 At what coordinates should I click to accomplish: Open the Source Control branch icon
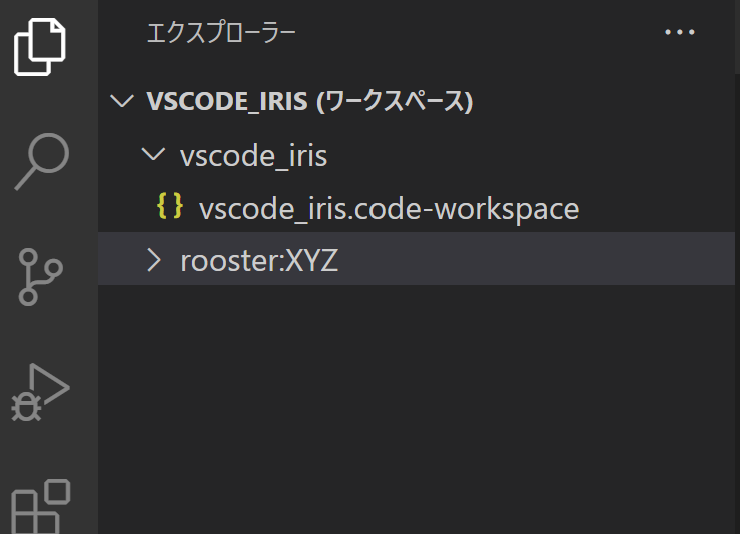point(42,276)
